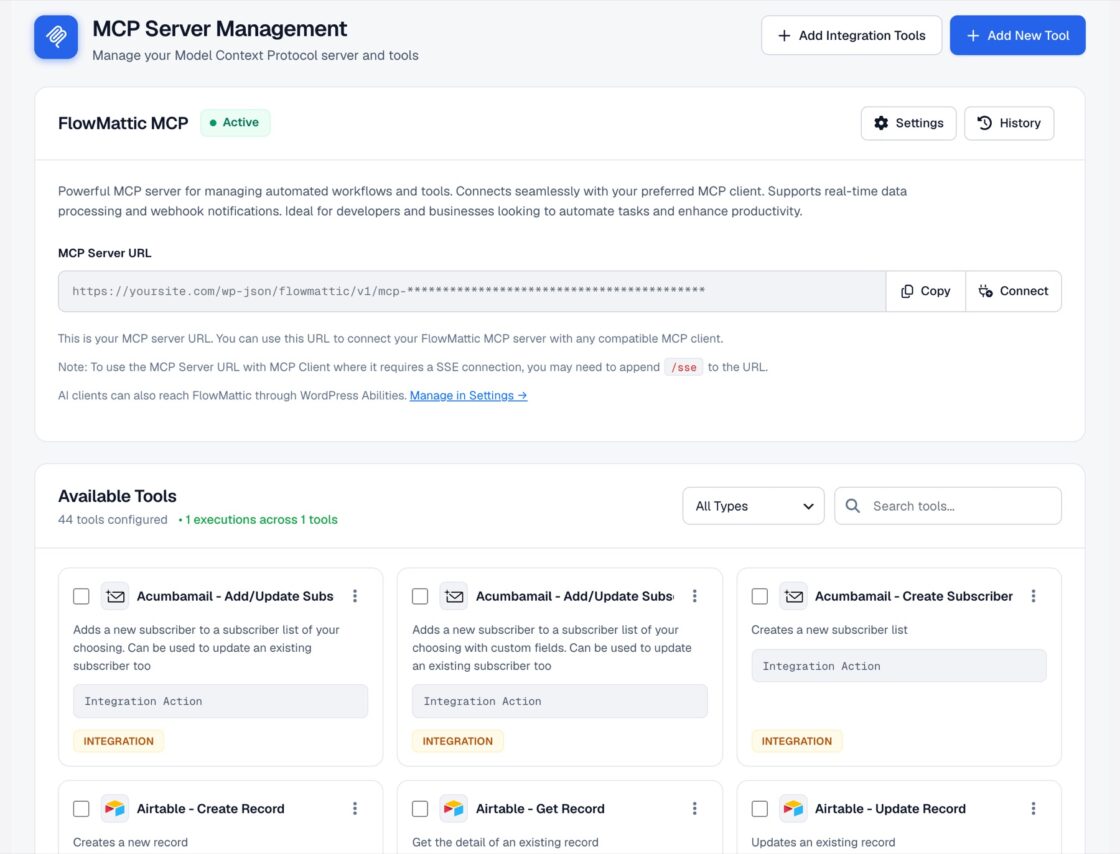Click the "Airtable - Get Record" card title

[540, 808]
